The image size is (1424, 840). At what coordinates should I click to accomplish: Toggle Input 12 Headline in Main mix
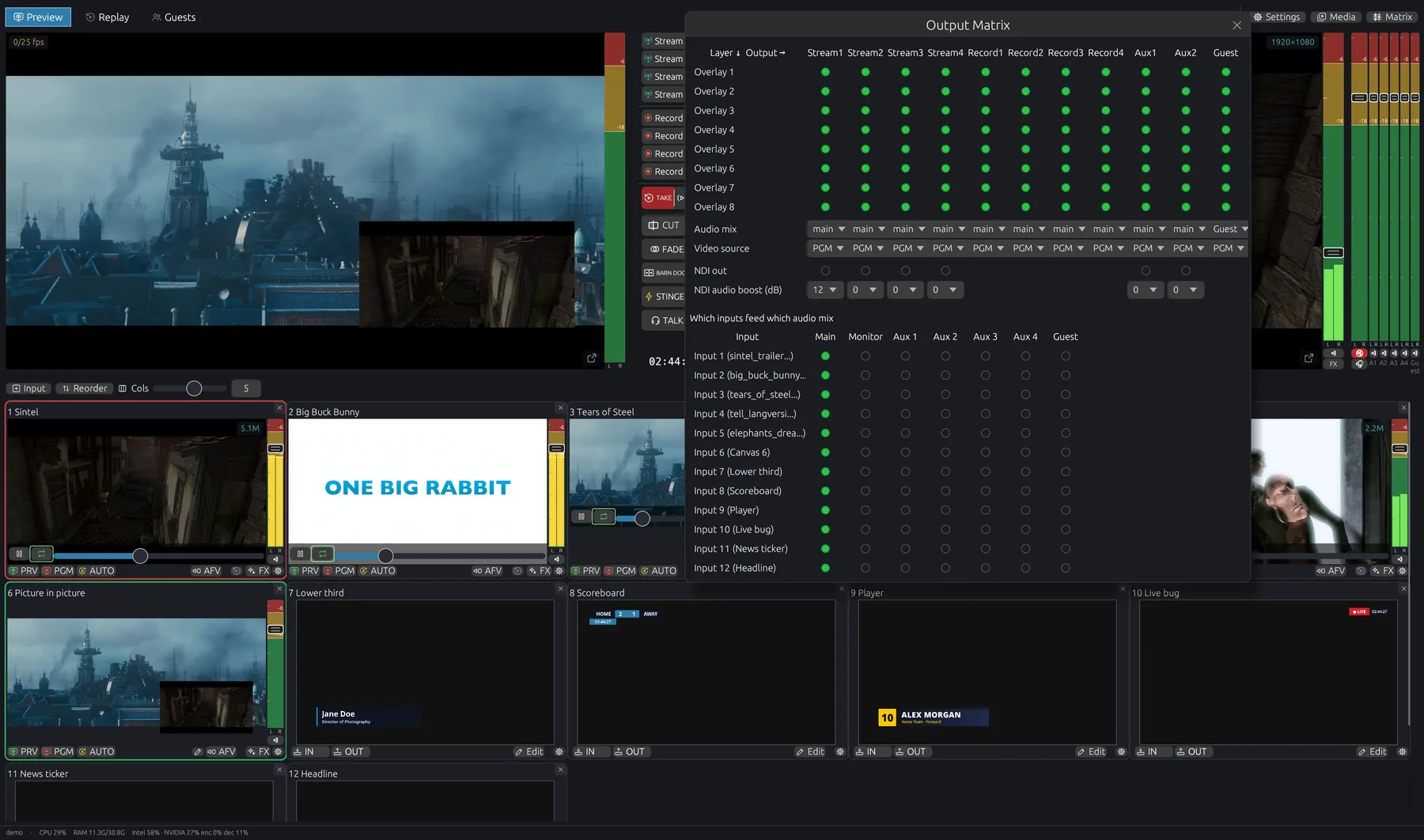(x=825, y=568)
